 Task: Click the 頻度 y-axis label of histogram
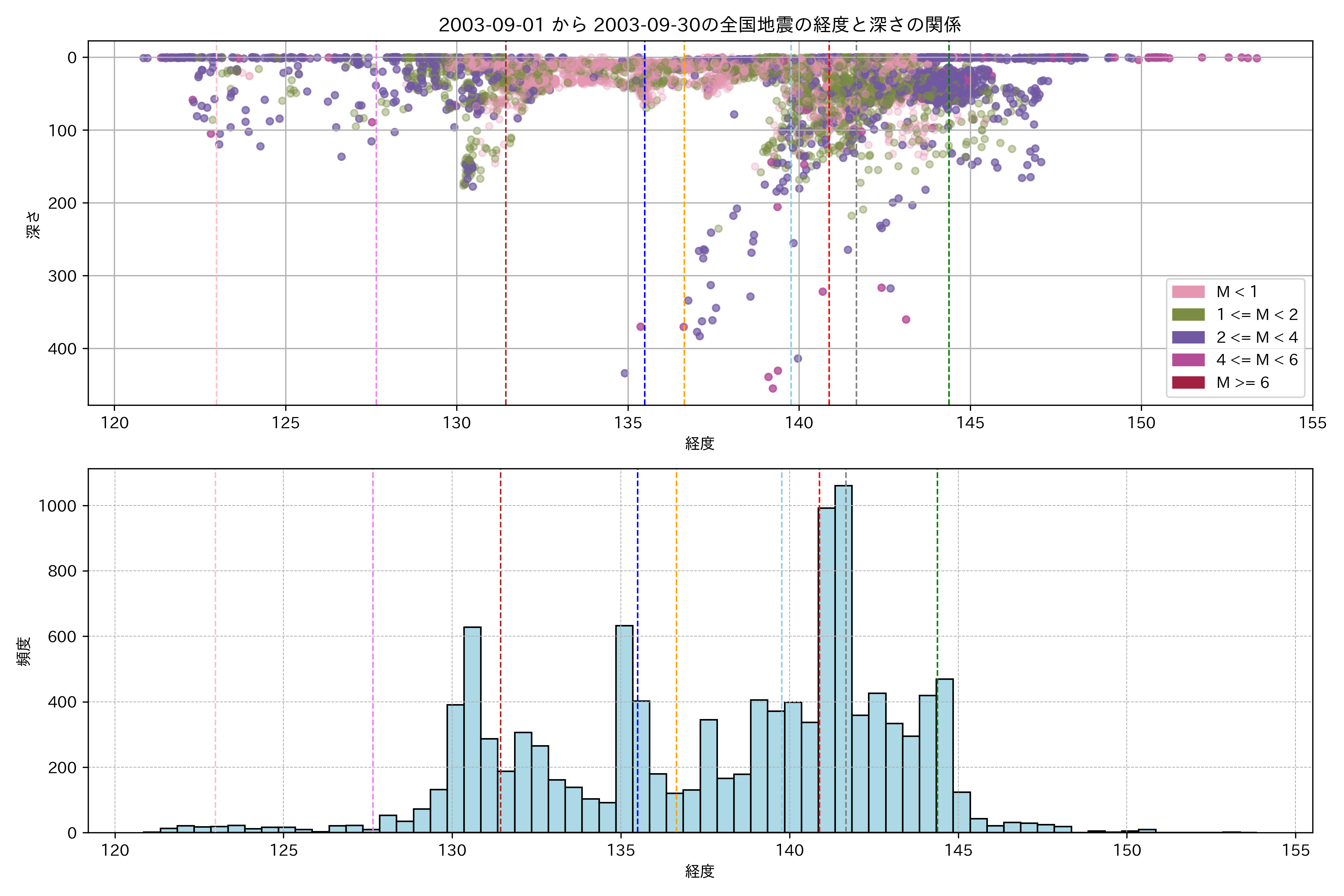[x=24, y=651]
